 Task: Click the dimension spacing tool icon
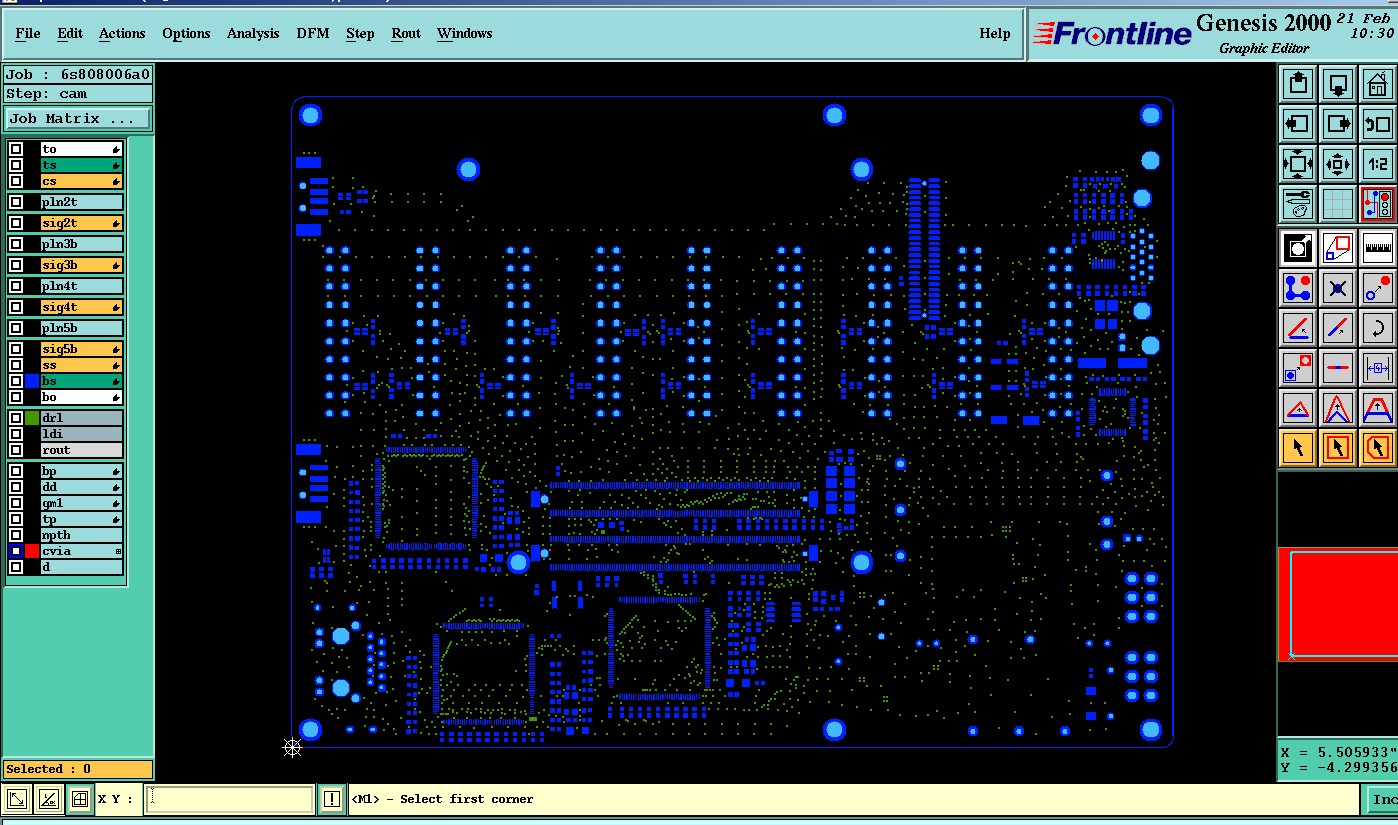(1378, 368)
